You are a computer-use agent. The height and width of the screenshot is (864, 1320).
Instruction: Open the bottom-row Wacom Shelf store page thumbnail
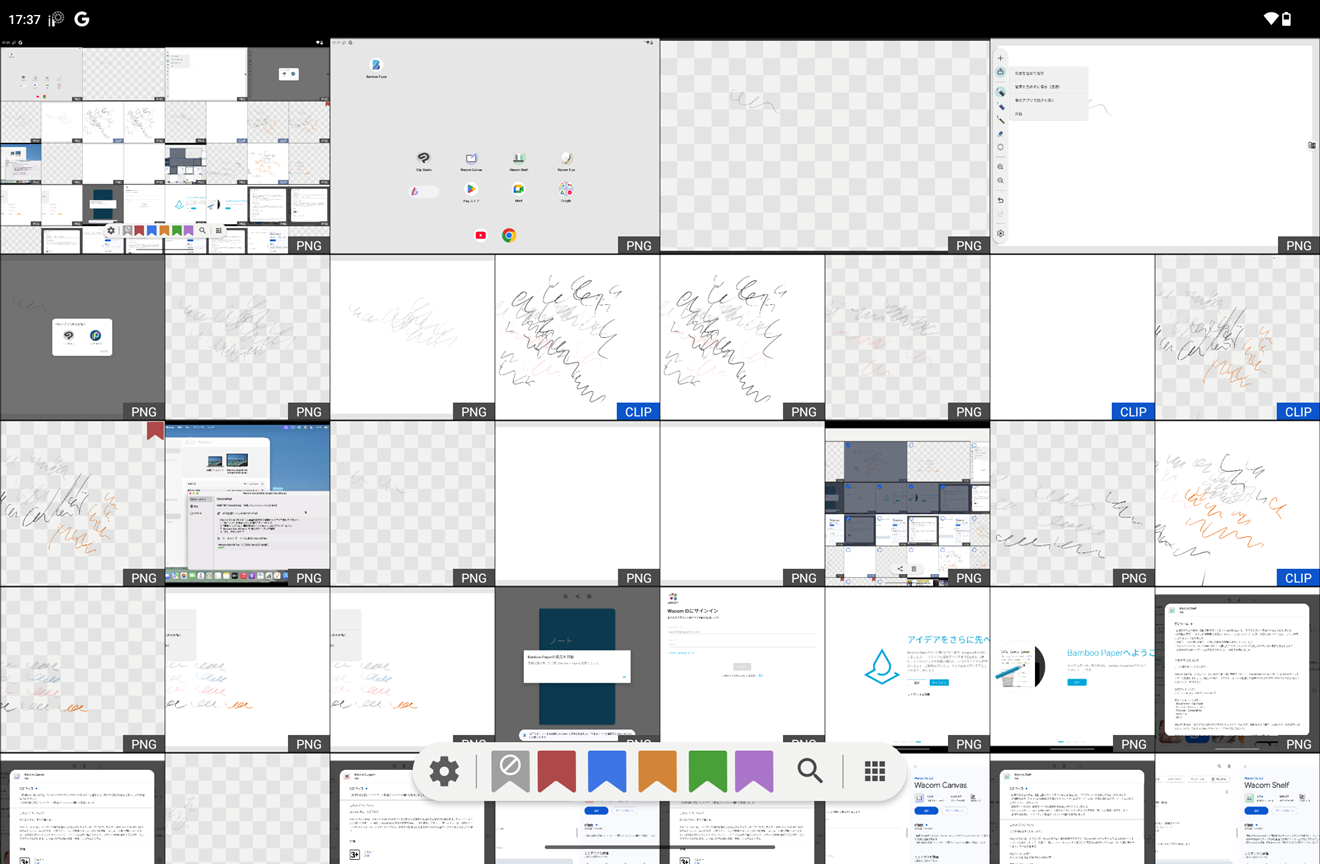pos(1238,809)
